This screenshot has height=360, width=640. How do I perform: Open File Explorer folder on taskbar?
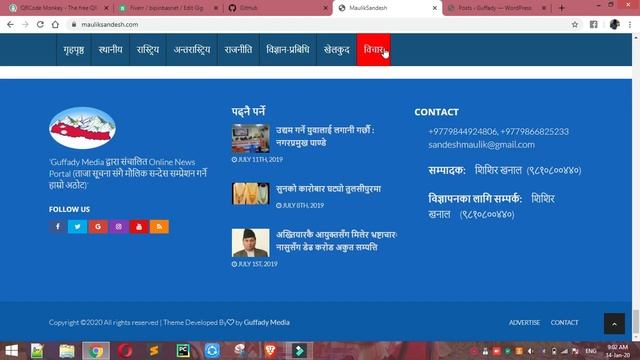67,351
